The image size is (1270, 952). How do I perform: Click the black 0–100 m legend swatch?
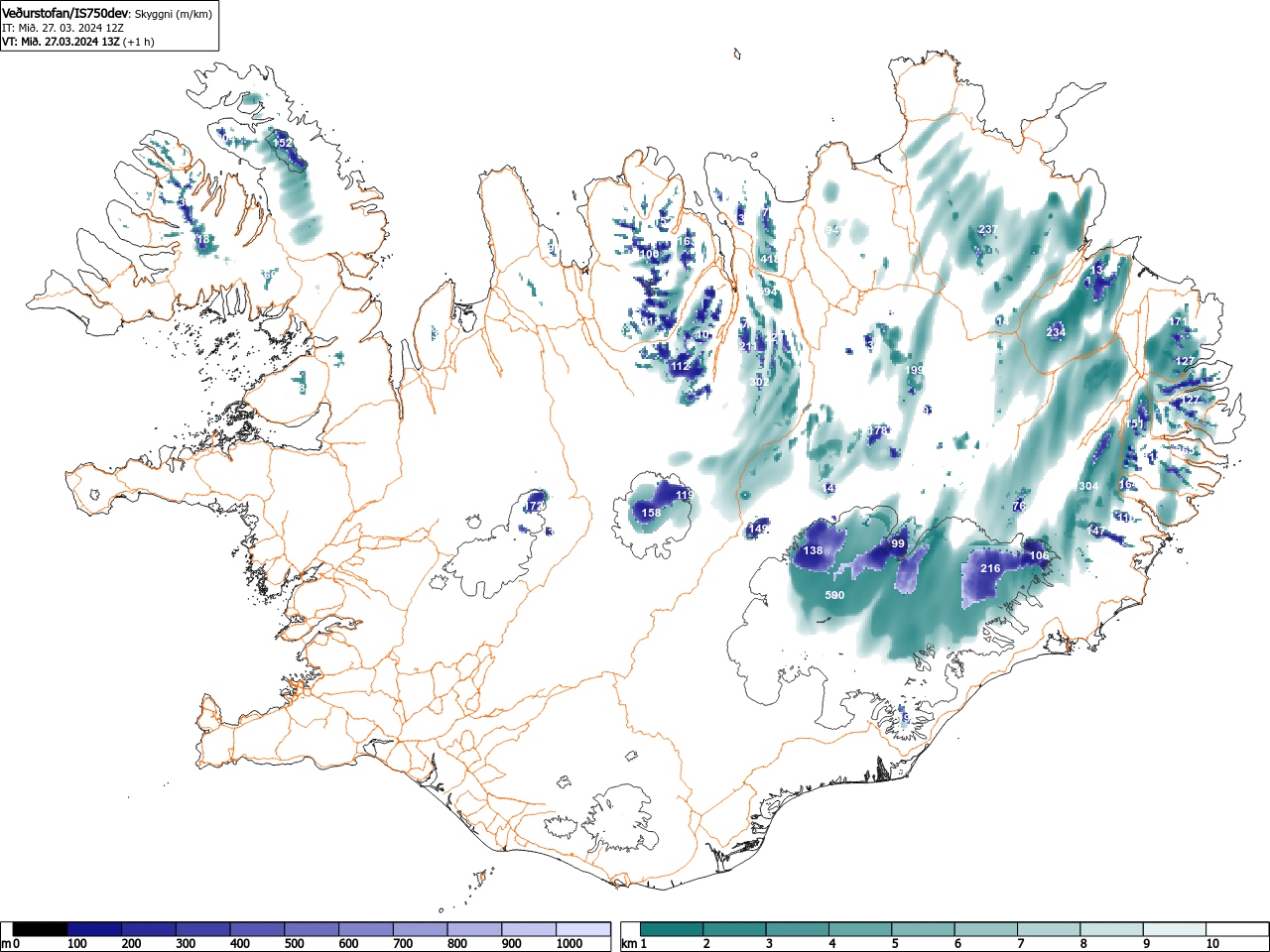41,929
